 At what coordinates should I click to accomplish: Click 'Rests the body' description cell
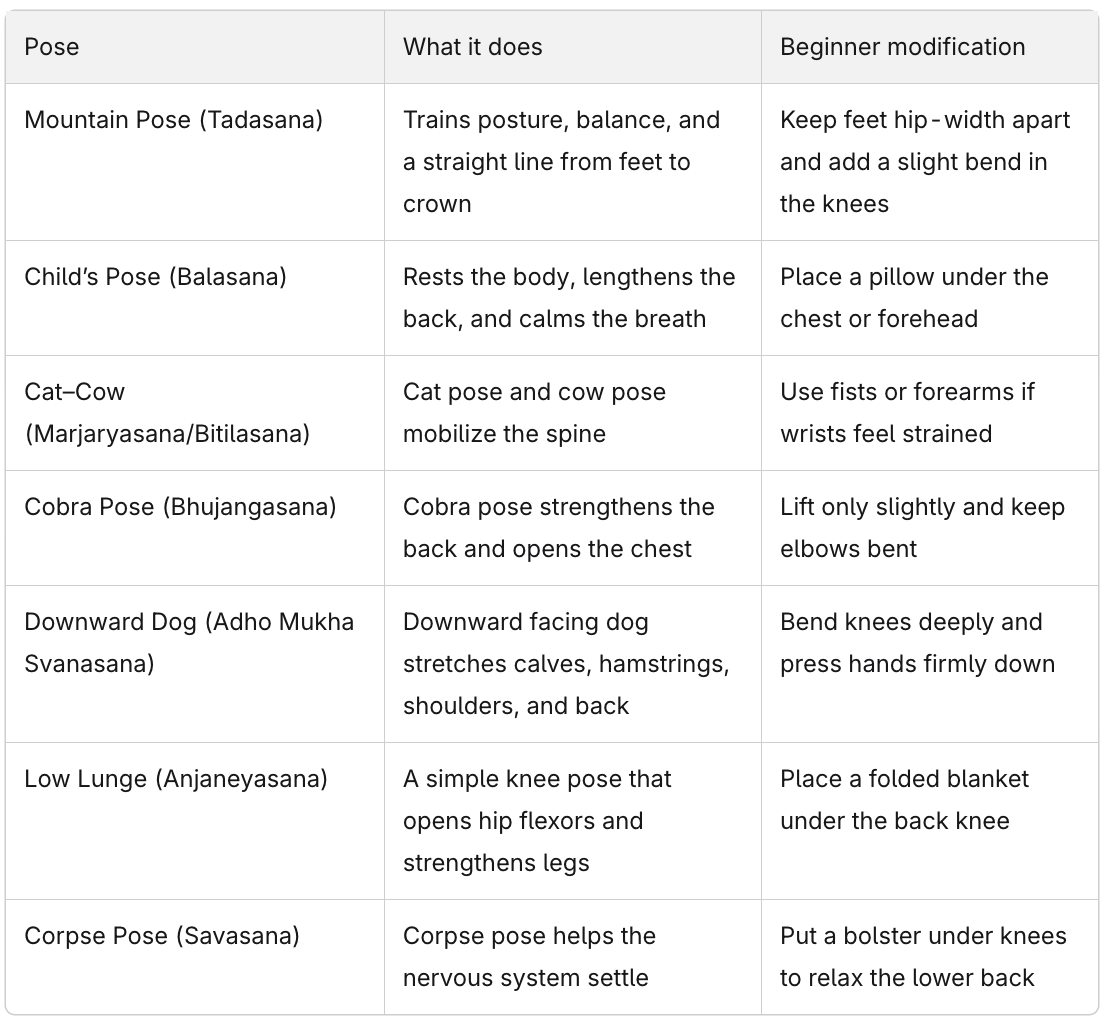coord(572,298)
